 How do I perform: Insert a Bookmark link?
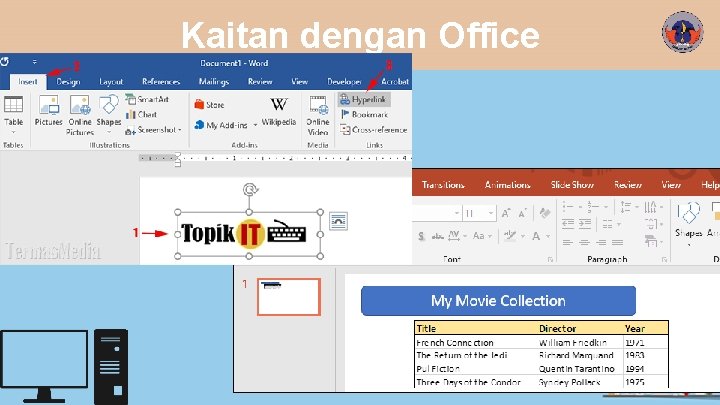pyautogui.click(x=365, y=114)
